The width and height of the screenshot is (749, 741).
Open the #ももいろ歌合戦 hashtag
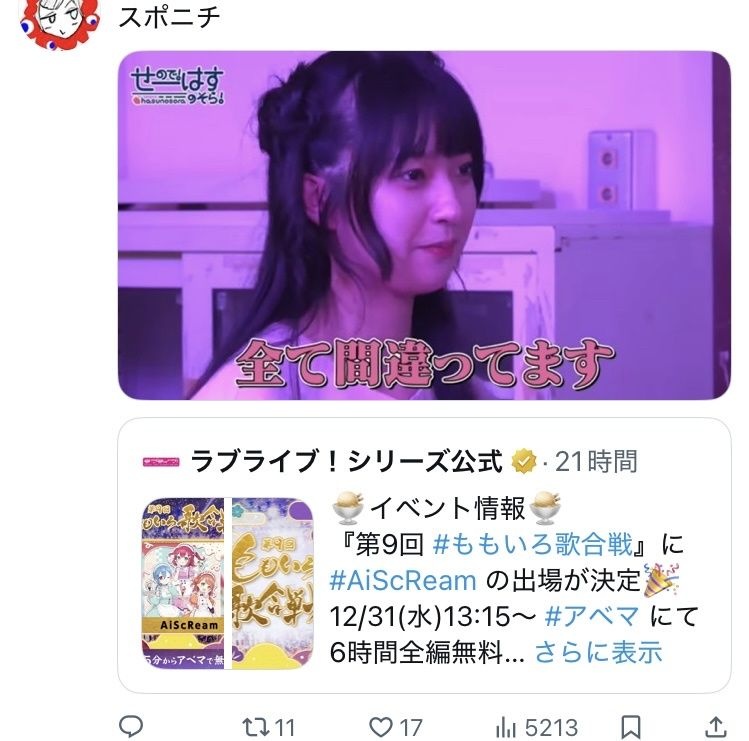[533, 544]
